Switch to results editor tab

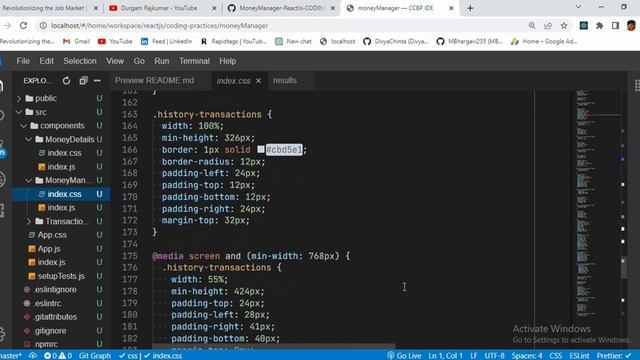285,81
